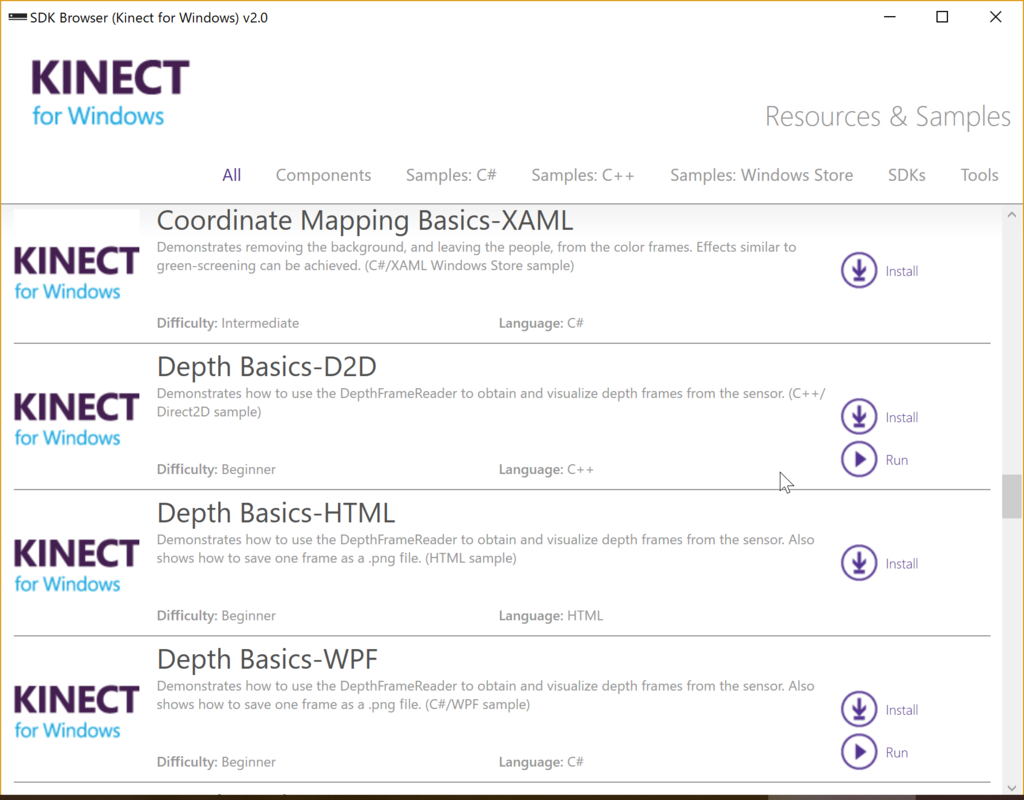Switch to the SDKs tab
Screen dimensions: 1024x800
[x=906, y=175]
